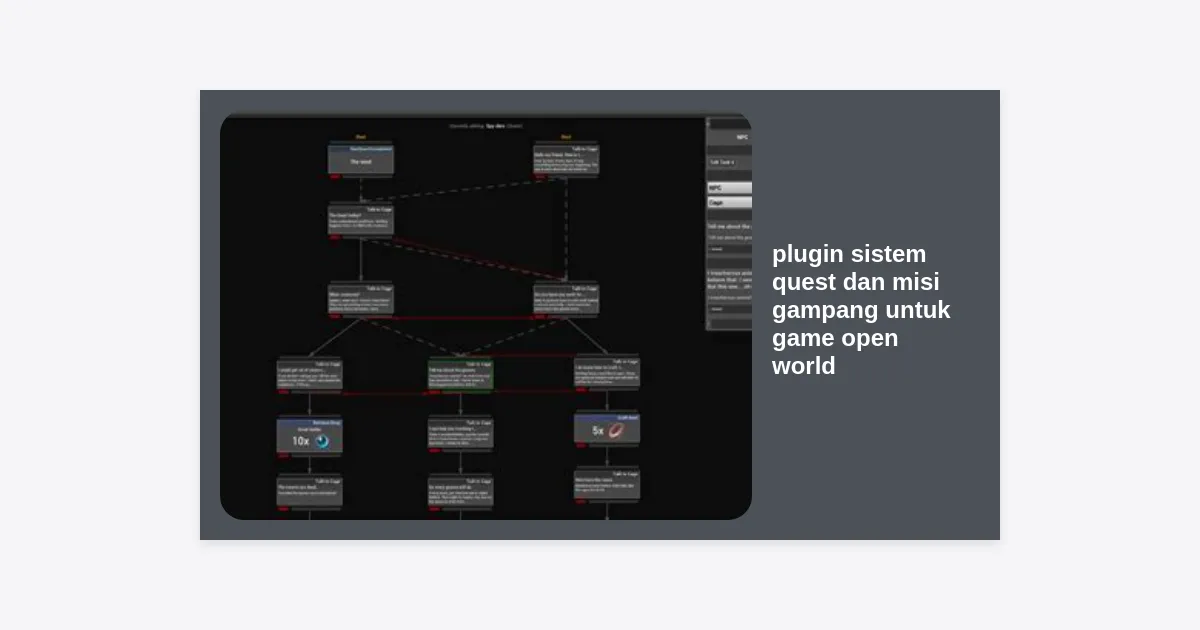Screen dimensions: 1200x630
Task: Open the Cage dropdown in side panel
Action: [x=730, y=202]
